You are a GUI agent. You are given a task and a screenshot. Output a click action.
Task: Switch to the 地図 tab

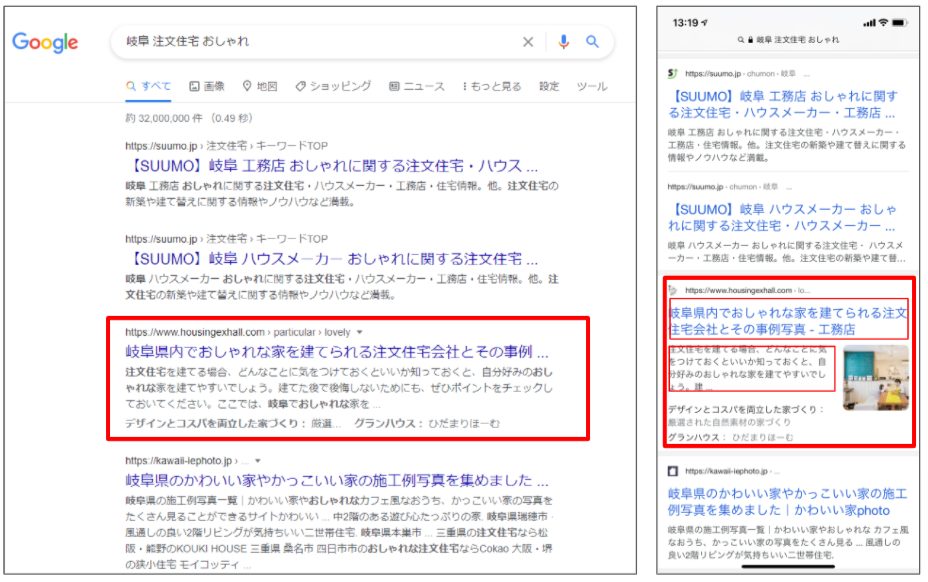260,86
